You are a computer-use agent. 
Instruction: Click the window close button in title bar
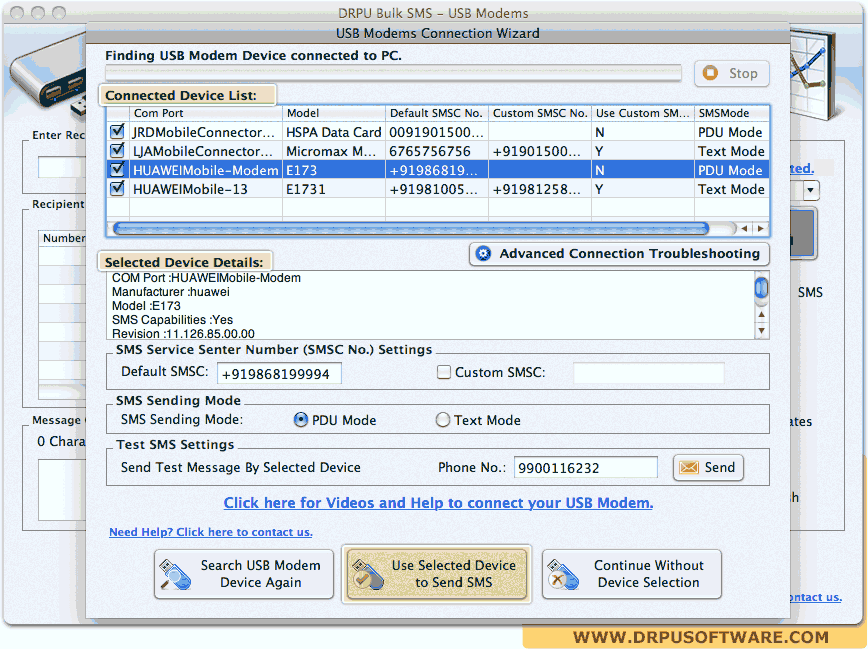pos(17,12)
